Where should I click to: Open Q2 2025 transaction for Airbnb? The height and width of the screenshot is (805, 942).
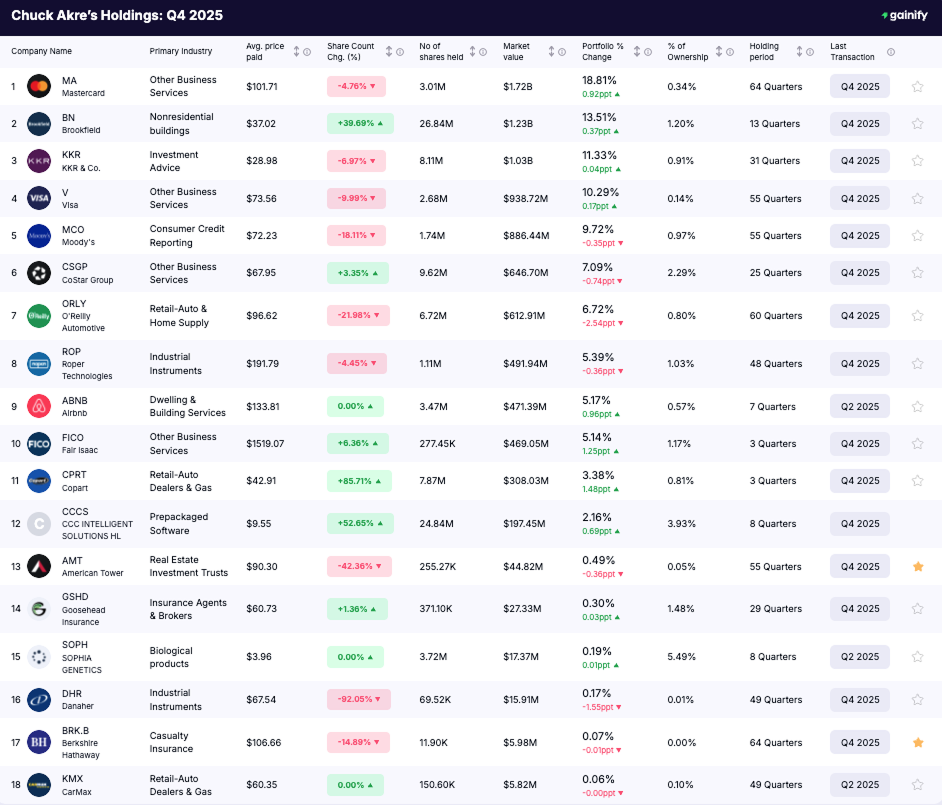pyautogui.click(x=859, y=406)
